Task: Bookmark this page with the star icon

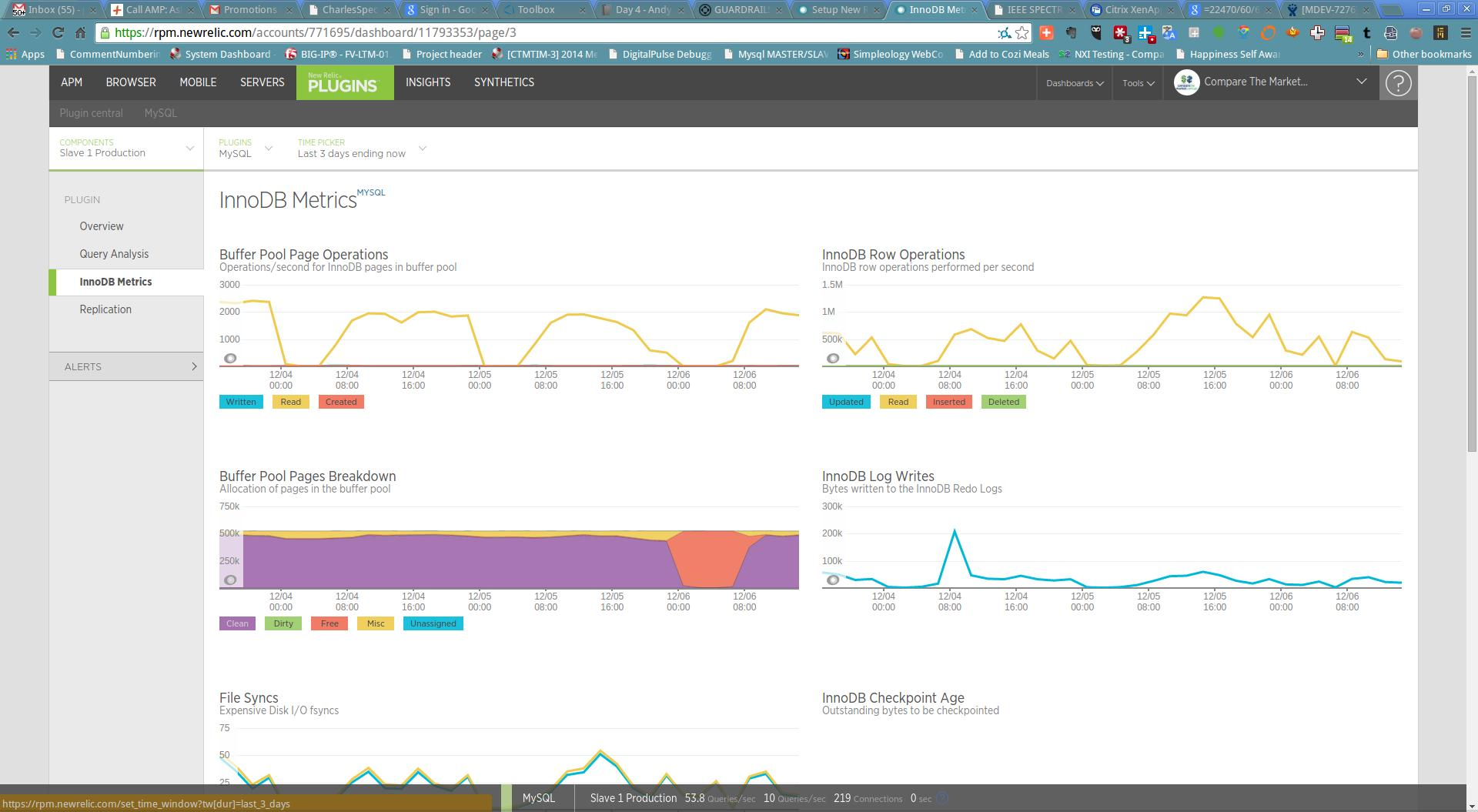Action: pyautogui.click(x=1022, y=32)
